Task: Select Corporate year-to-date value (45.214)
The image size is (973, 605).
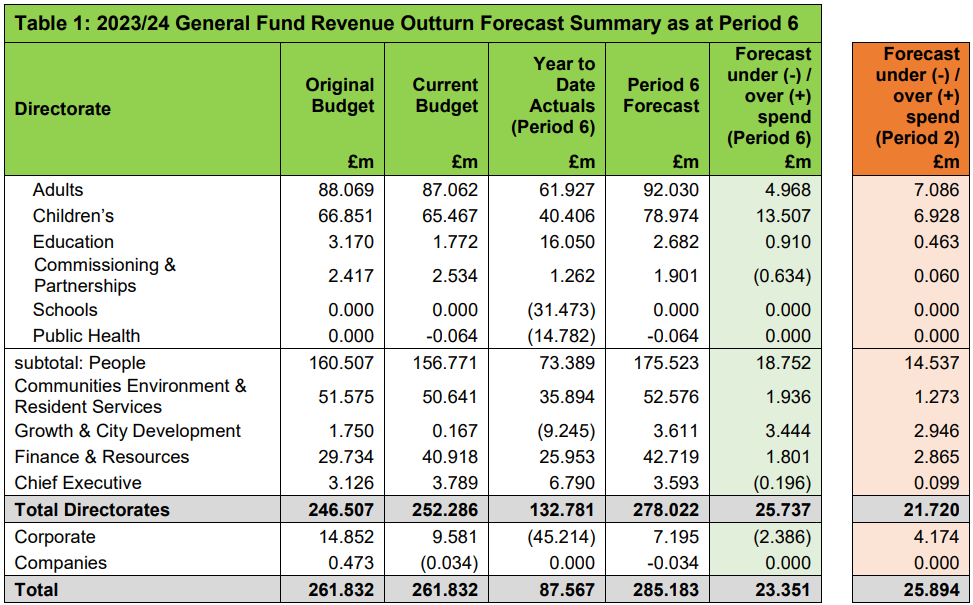Action: coord(561,537)
